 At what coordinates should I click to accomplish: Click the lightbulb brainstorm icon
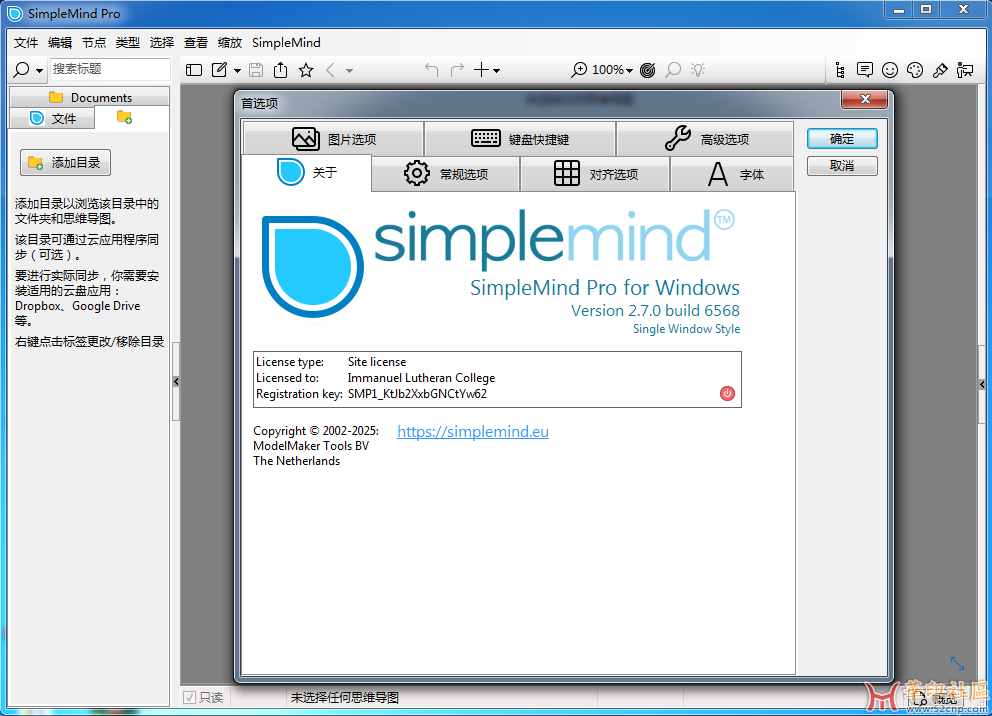[x=698, y=70]
